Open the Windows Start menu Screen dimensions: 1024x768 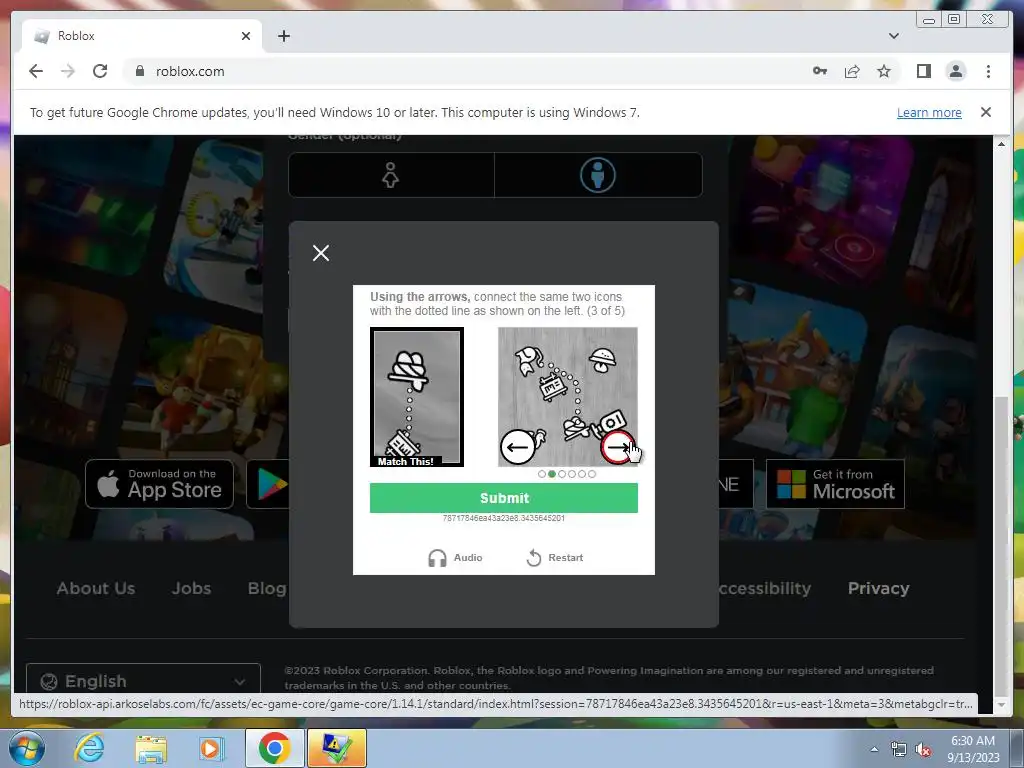pos(27,748)
